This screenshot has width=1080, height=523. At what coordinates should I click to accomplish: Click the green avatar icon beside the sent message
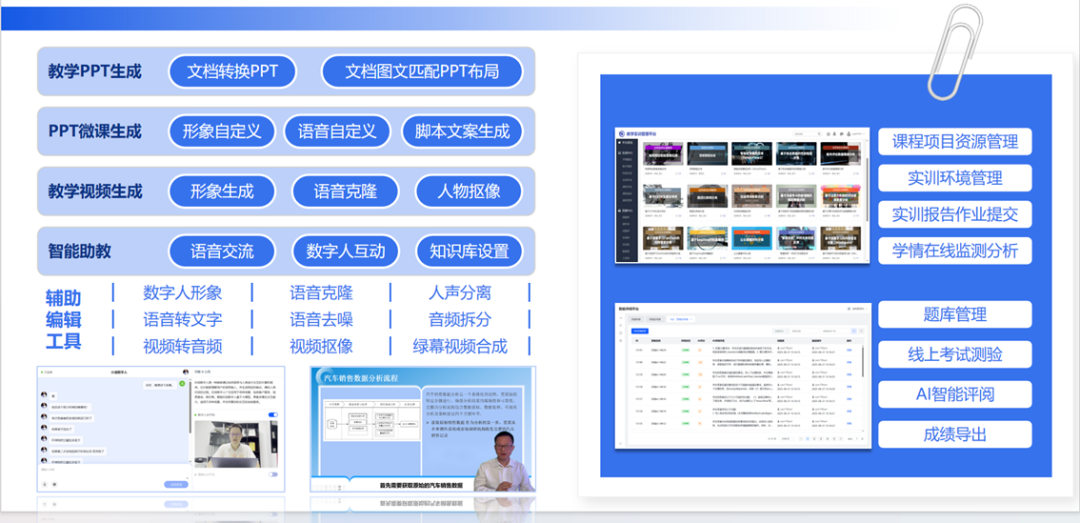point(182,383)
